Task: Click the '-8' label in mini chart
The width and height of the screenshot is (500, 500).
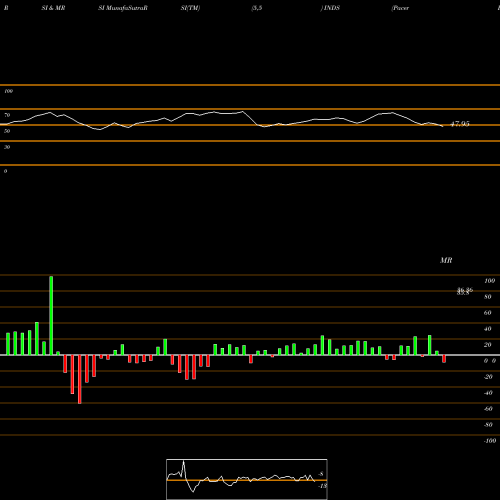Action: 321,474
